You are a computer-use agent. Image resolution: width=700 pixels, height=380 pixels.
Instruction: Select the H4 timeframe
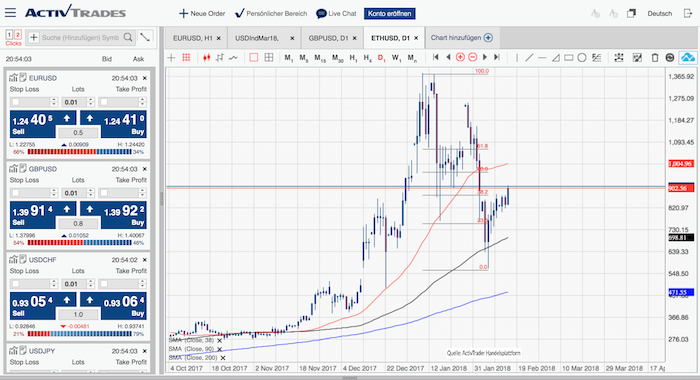tap(367, 58)
